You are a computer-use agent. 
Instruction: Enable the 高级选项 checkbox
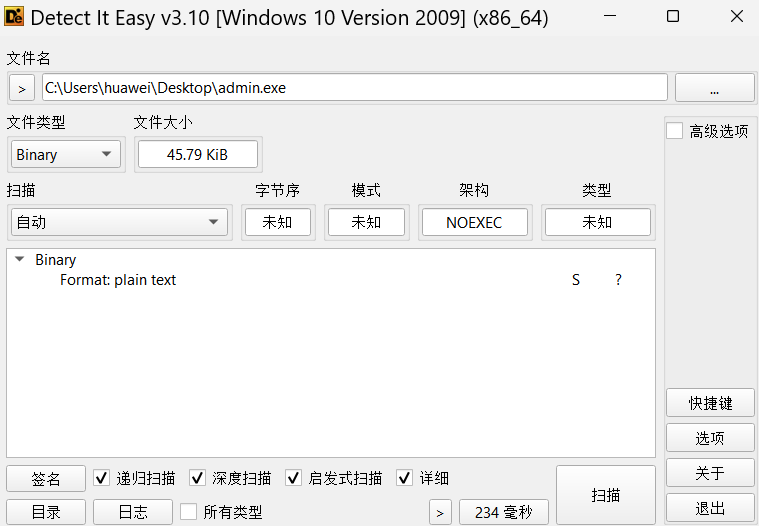(675, 131)
